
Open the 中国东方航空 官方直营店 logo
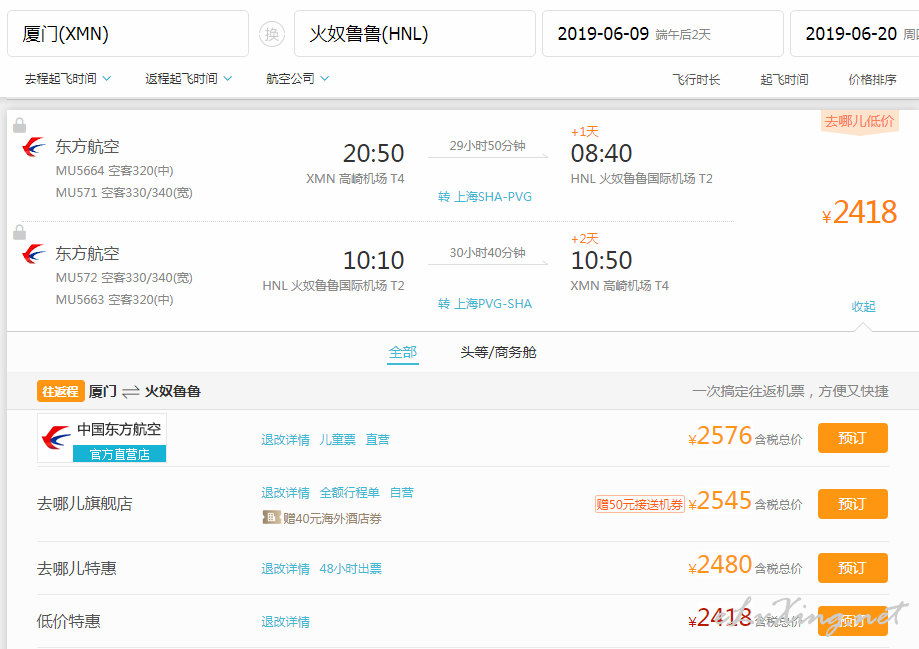tap(102, 438)
